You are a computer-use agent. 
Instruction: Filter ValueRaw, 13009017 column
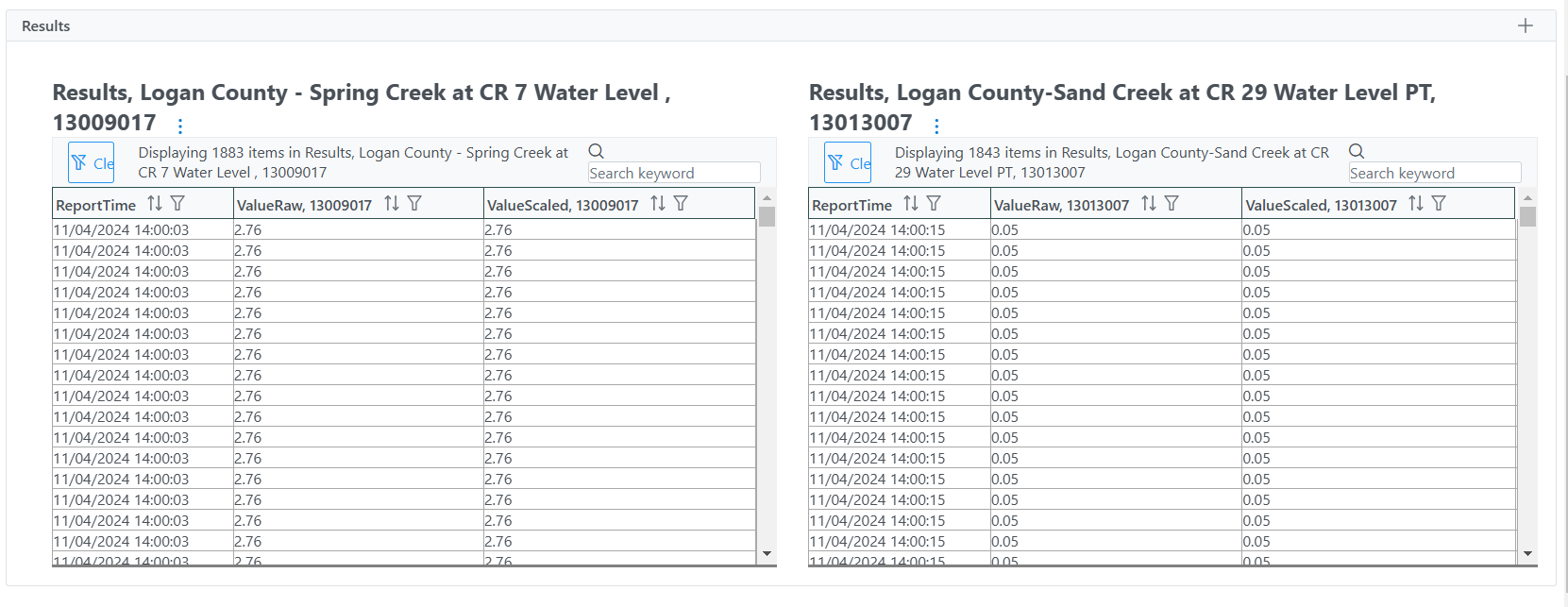click(414, 204)
